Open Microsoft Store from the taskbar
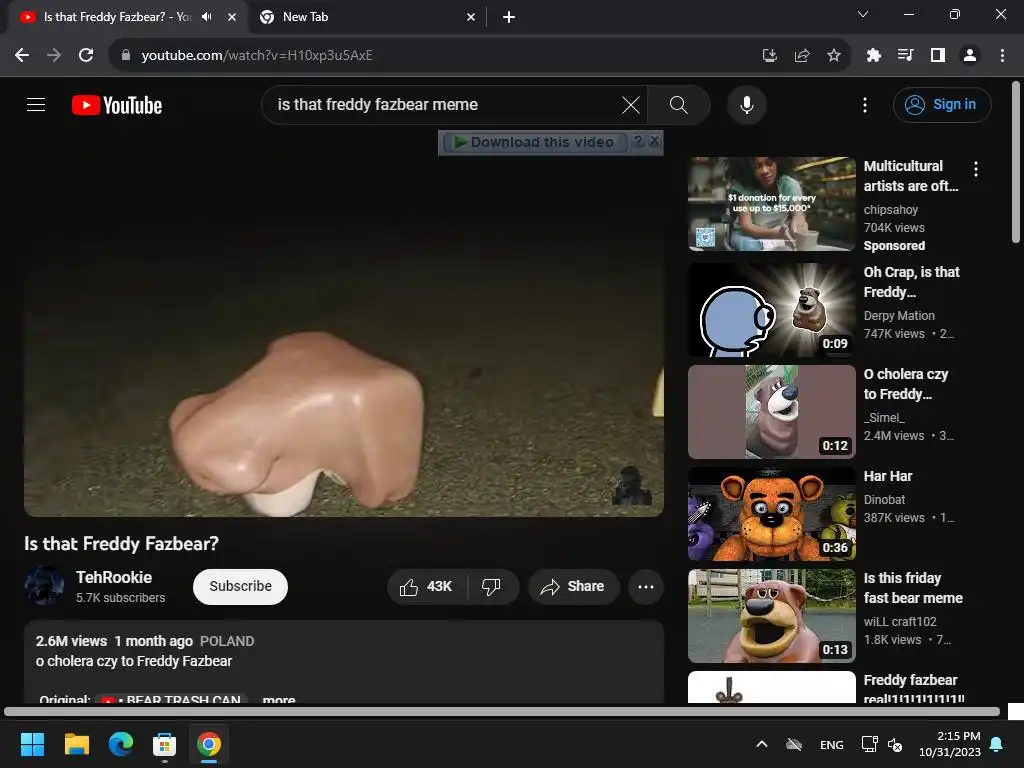The height and width of the screenshot is (768, 1024). tap(165, 744)
